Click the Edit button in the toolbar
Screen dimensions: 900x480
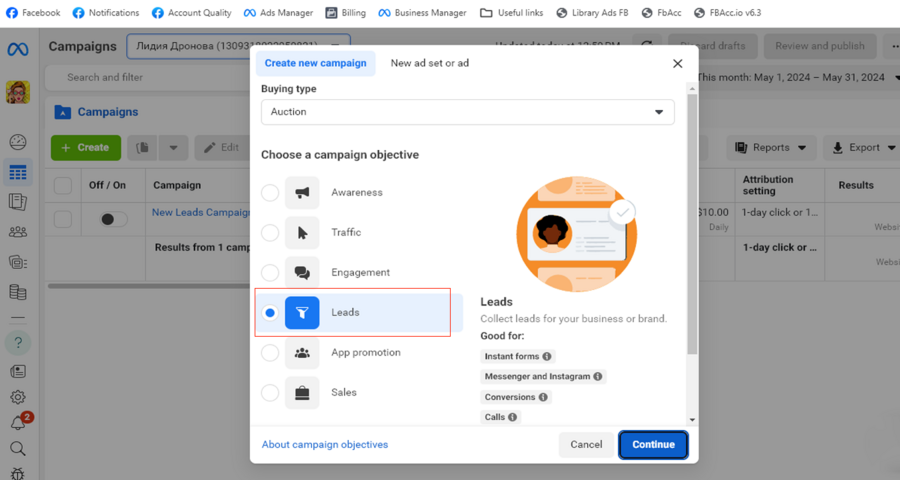[x=222, y=148]
